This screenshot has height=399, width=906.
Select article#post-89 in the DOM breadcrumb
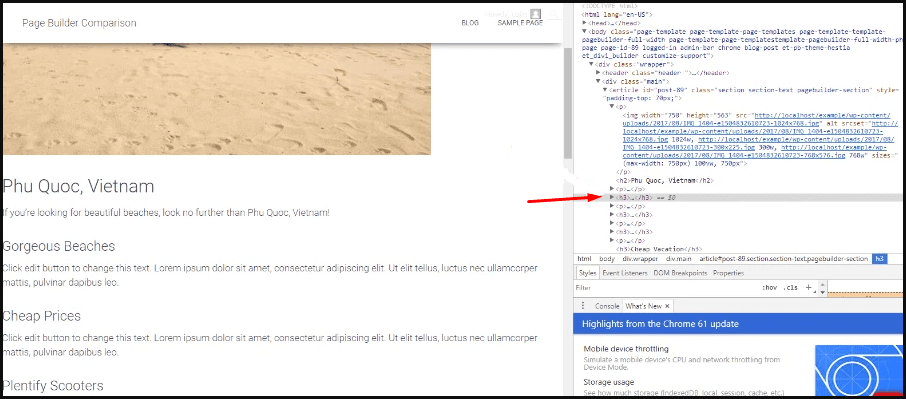[x=784, y=259]
